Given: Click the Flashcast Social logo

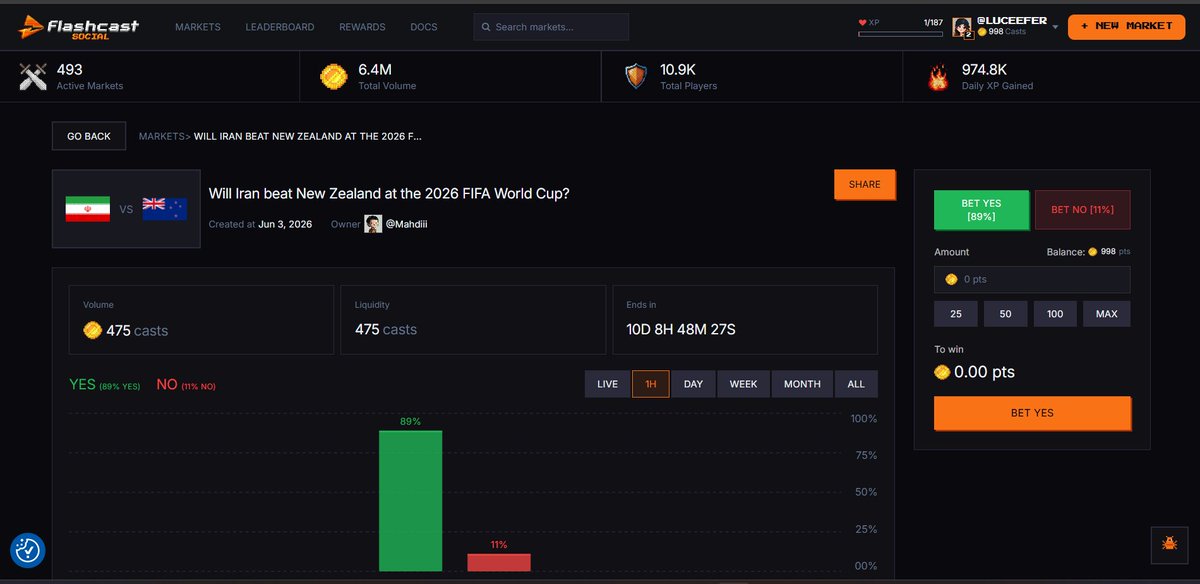Looking at the screenshot, I should click(x=79, y=27).
